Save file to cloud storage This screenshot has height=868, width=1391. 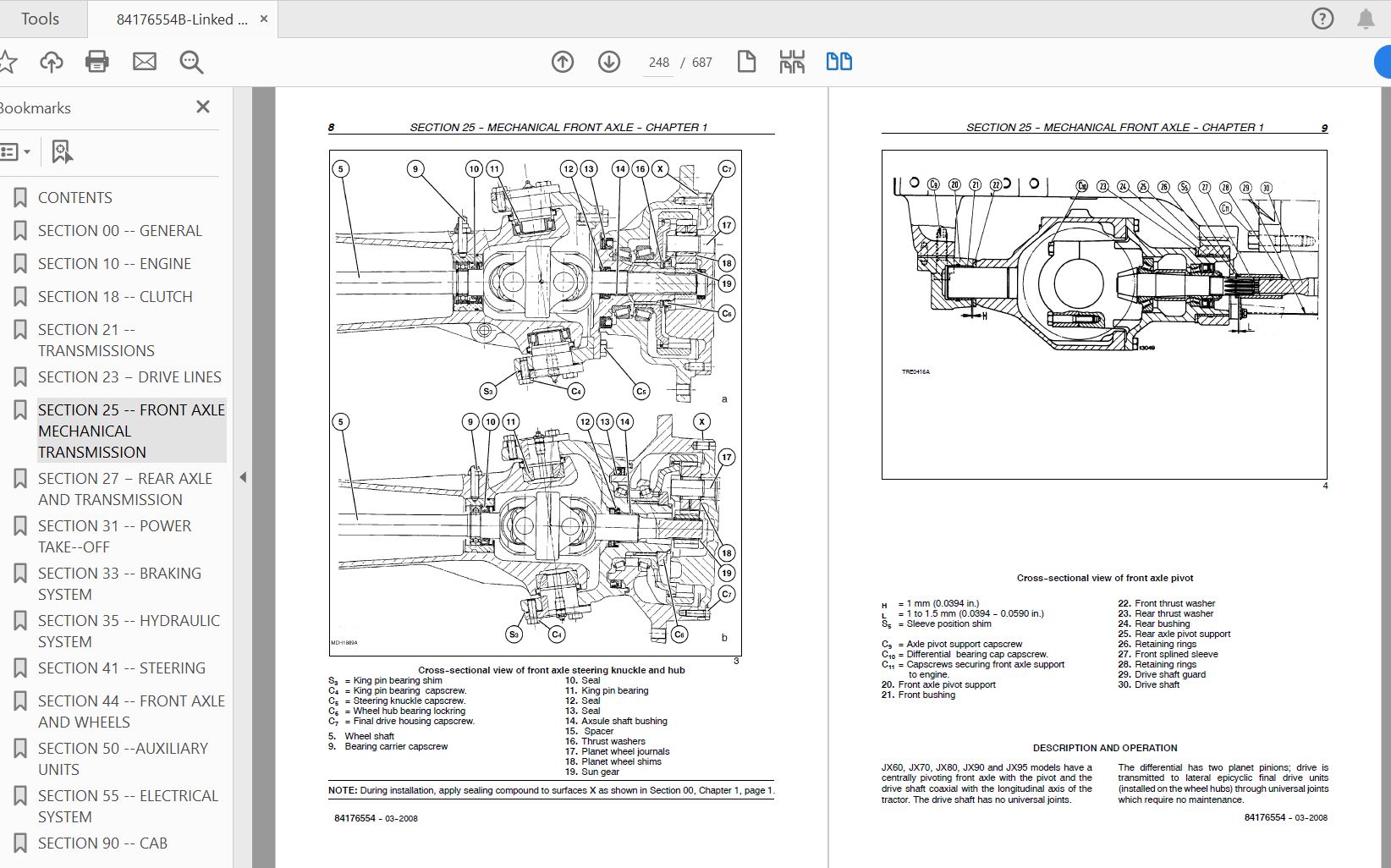tap(52, 62)
